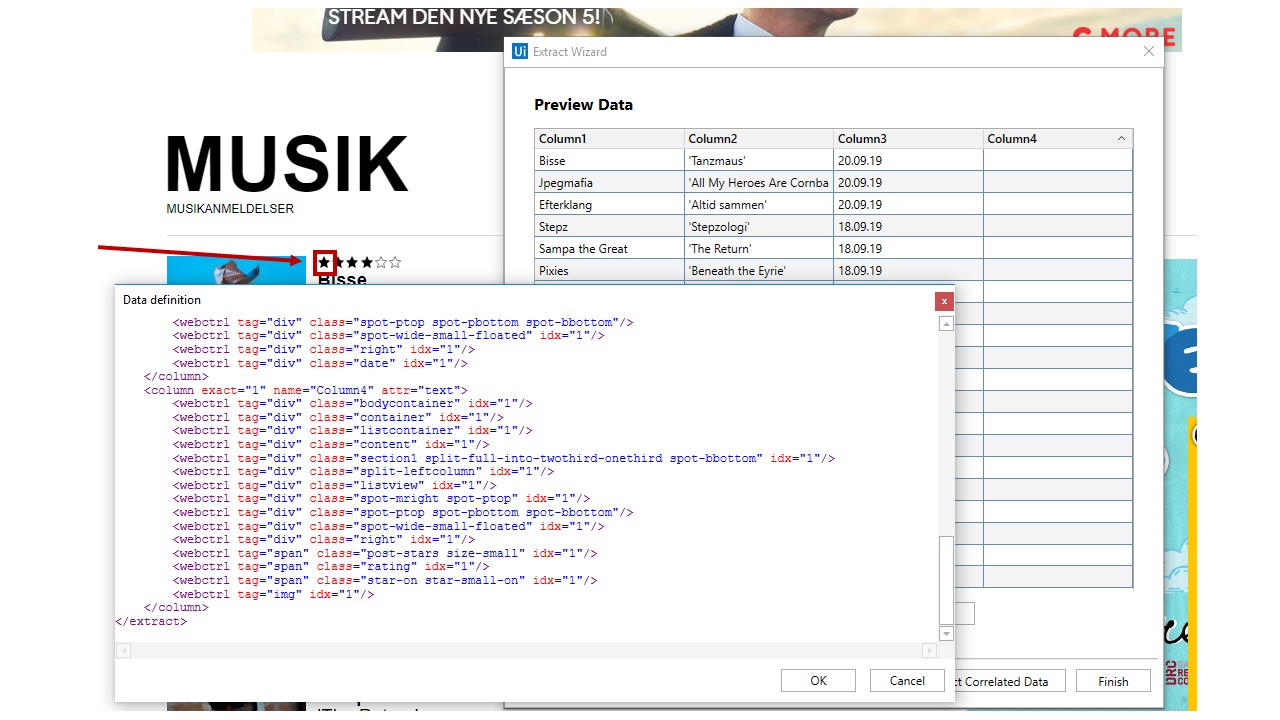Click the class="date" webctrl line

(x=320, y=363)
